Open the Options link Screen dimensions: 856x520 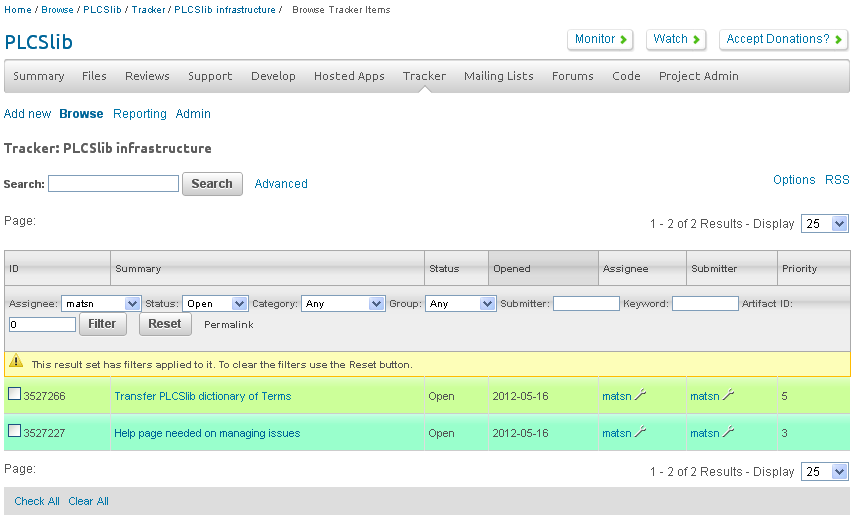794,180
